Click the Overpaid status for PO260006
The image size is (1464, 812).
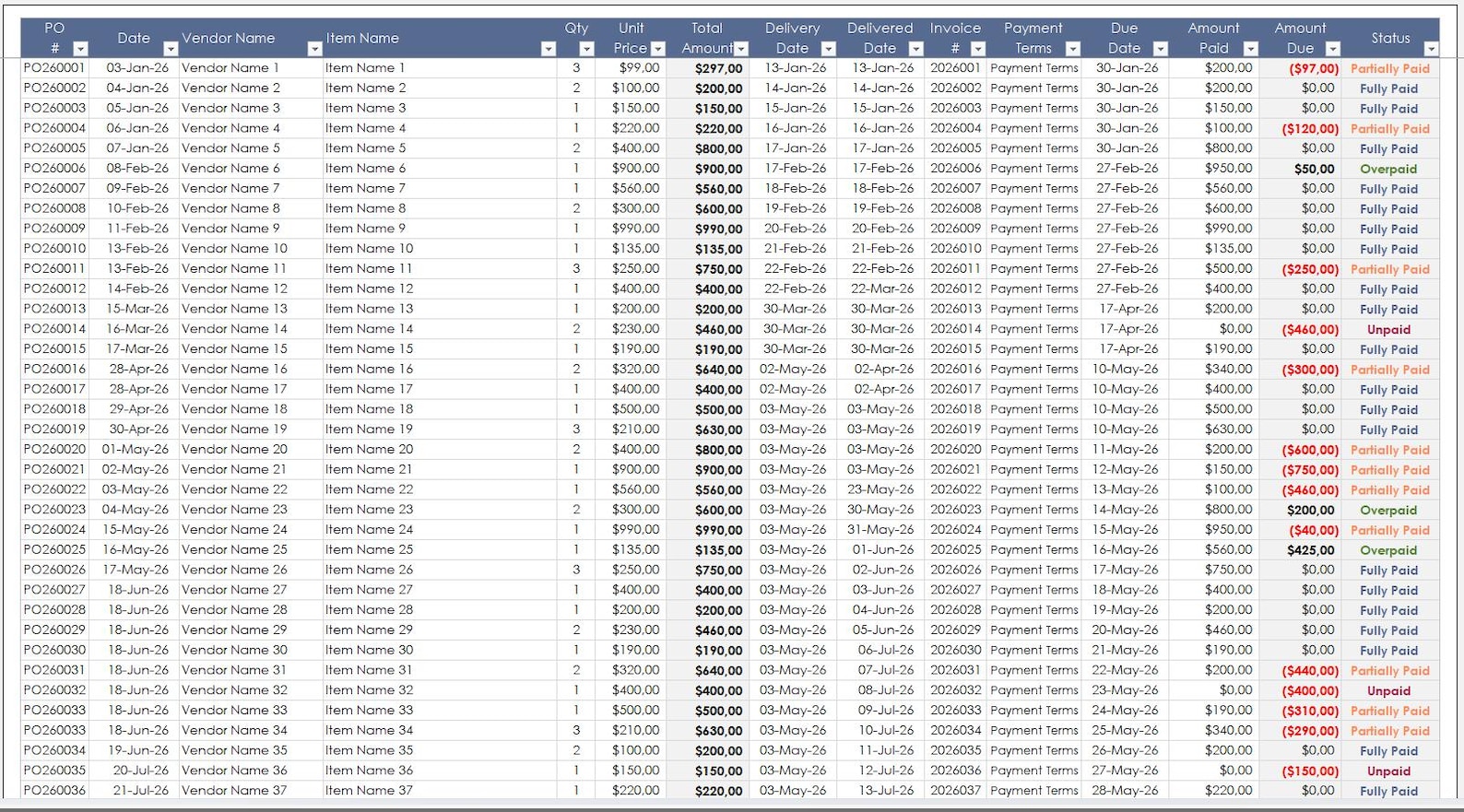click(1389, 169)
